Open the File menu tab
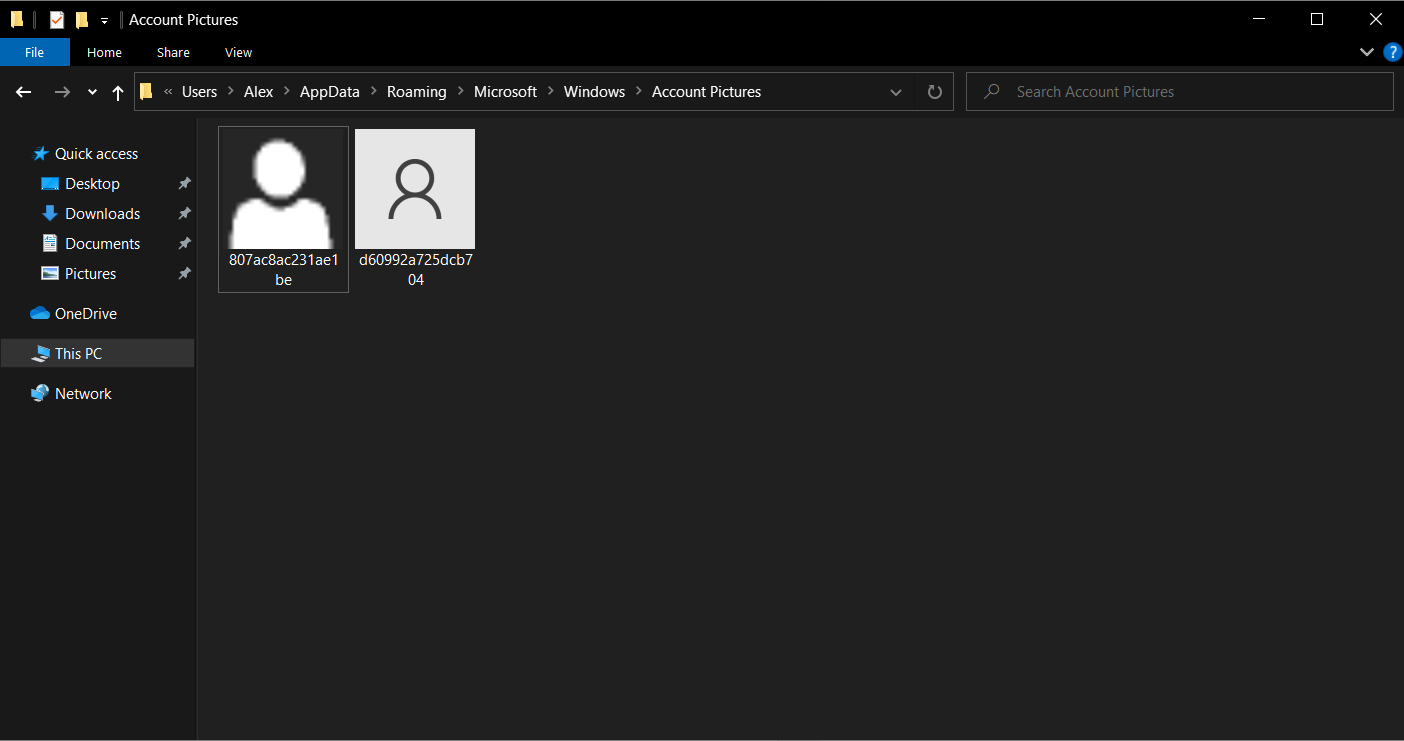The height and width of the screenshot is (741, 1404). (x=35, y=52)
